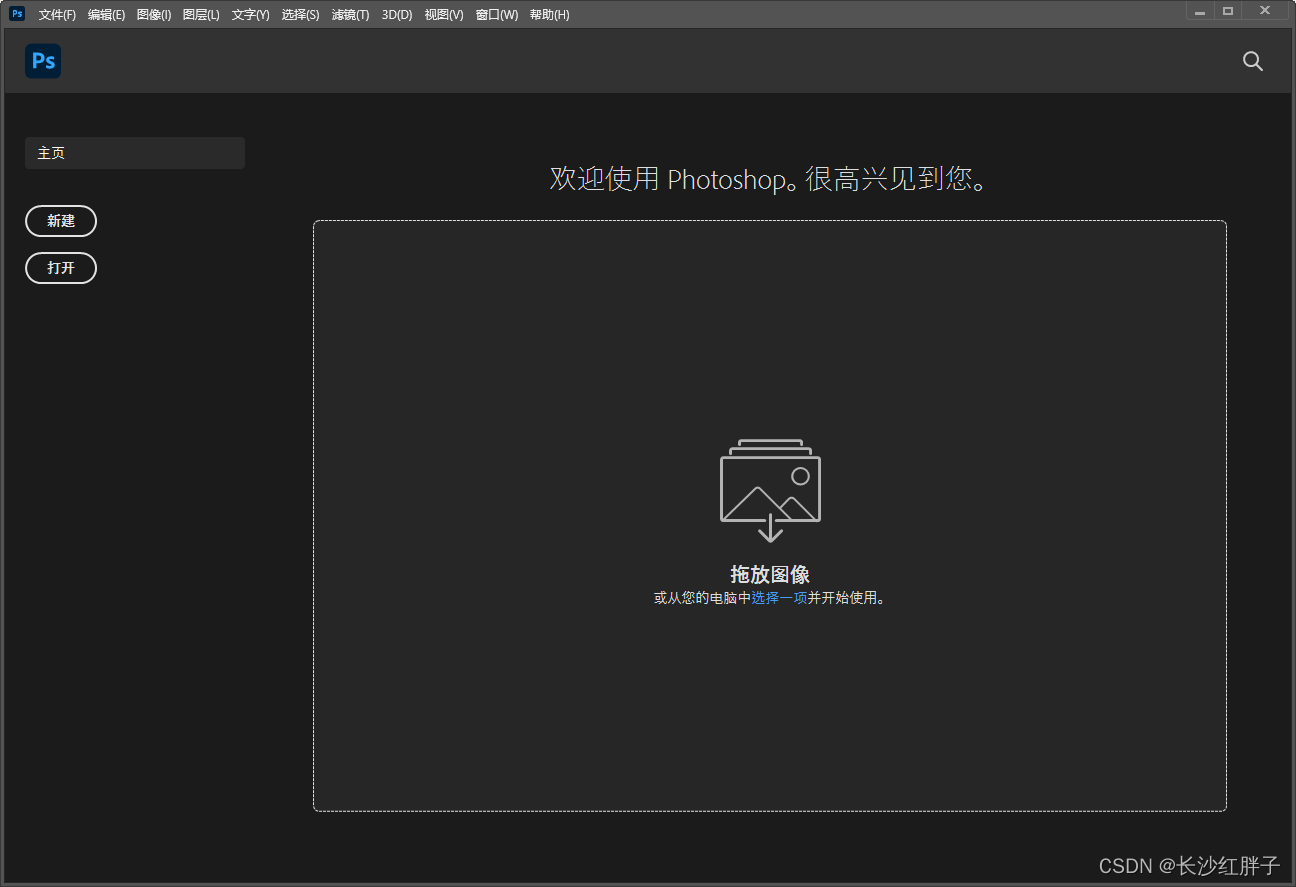Open the 选择(S) menu

[301, 15]
